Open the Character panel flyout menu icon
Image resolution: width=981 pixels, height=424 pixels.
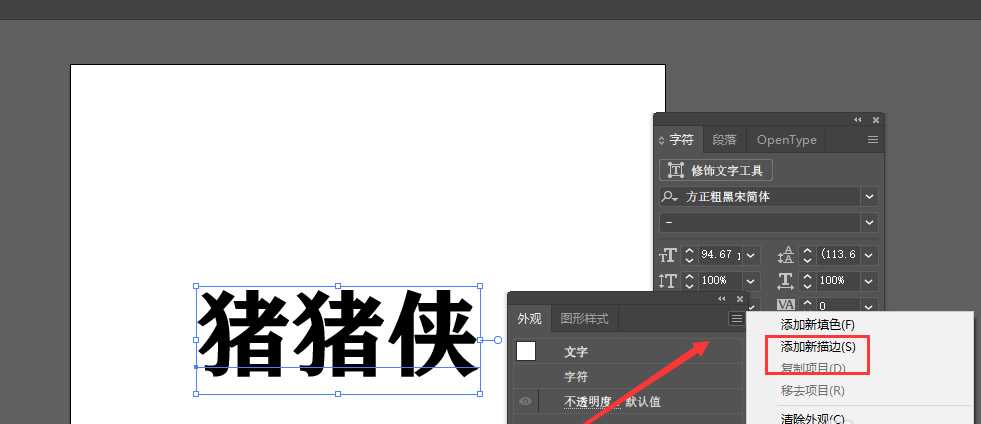point(873,140)
